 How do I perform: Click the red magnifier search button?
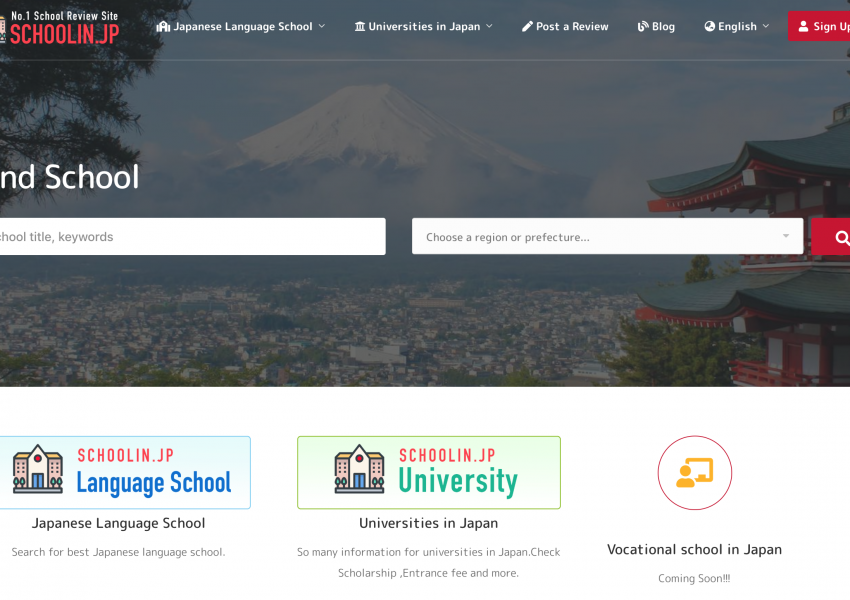tap(836, 237)
